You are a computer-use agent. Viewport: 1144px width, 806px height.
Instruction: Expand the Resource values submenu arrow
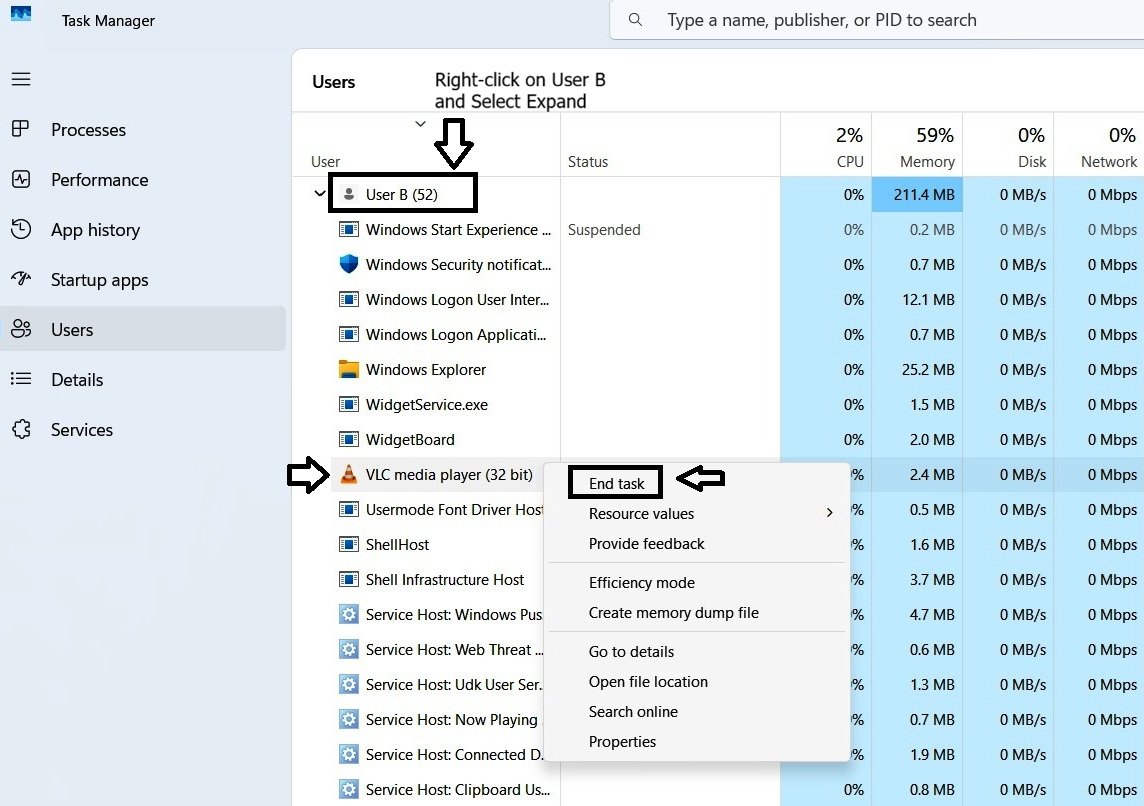click(x=830, y=513)
